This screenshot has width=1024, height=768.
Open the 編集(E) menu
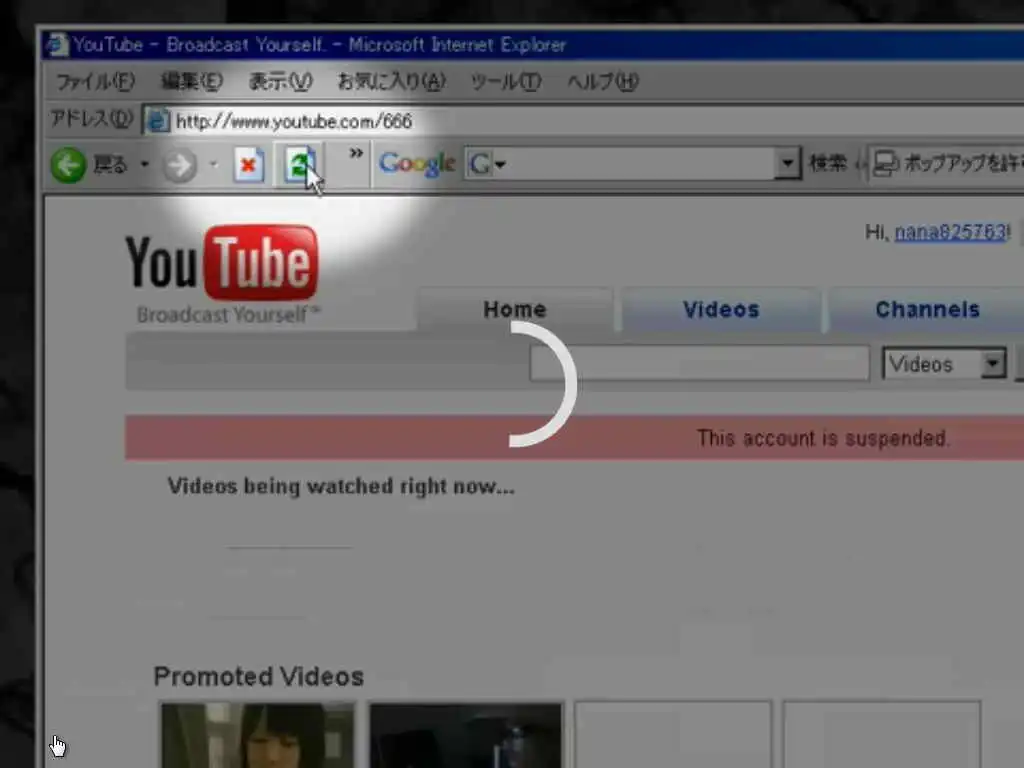[192, 82]
